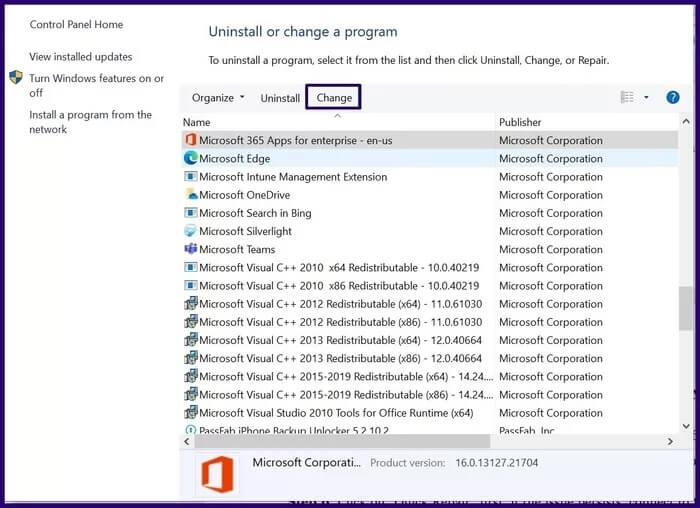
Task: Click the Visual C++ 2012 (x86) icon
Action: 191,321
